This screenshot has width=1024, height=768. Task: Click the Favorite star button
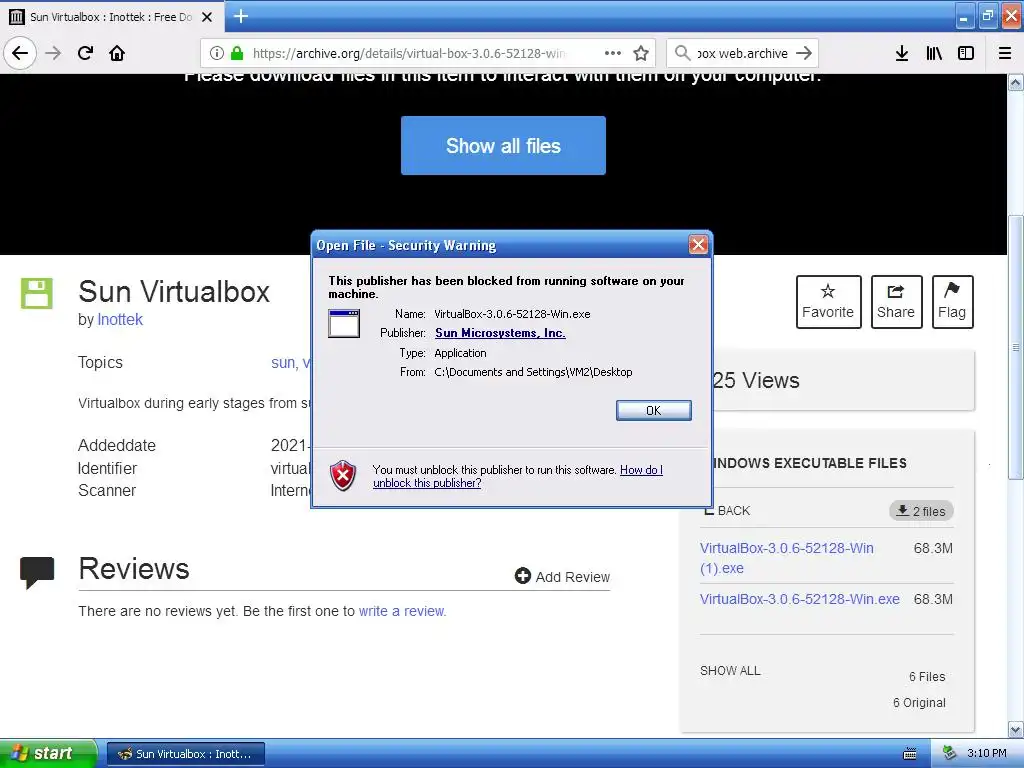[x=828, y=302]
